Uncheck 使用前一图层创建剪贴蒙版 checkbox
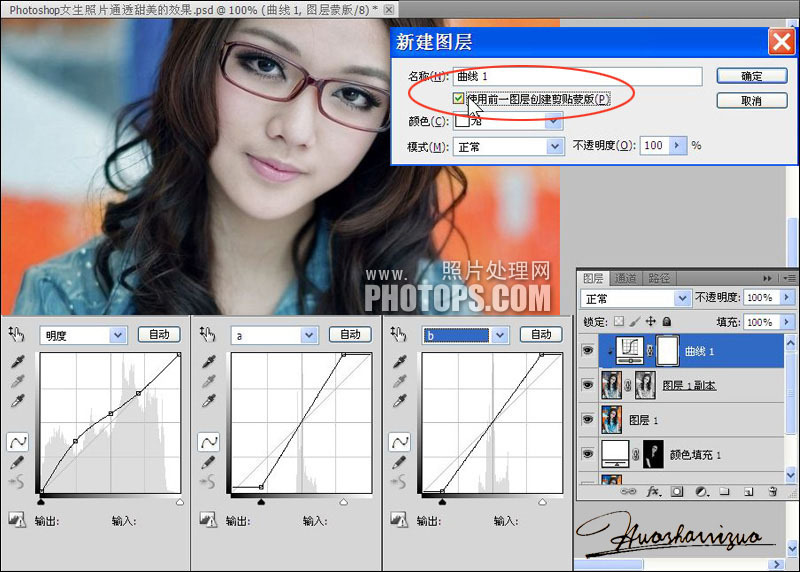Viewport: 800px width, 572px height. tap(458, 98)
